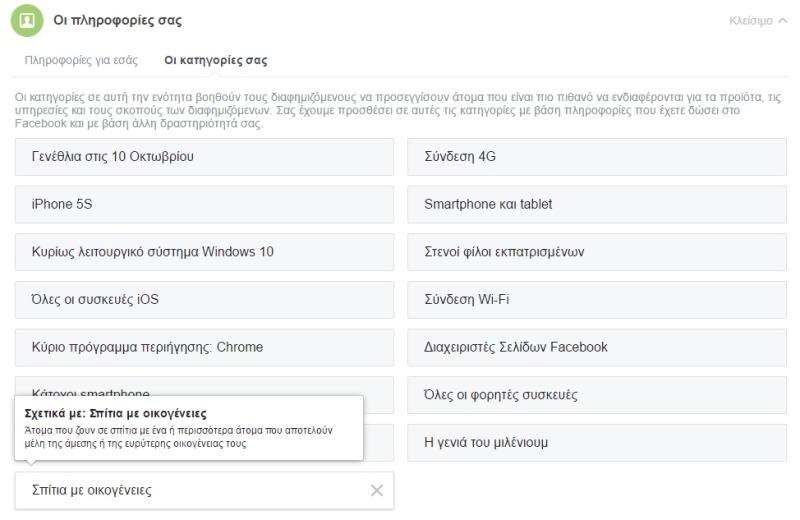Click Η γενιά του μιλένιουμ category

coord(596,442)
